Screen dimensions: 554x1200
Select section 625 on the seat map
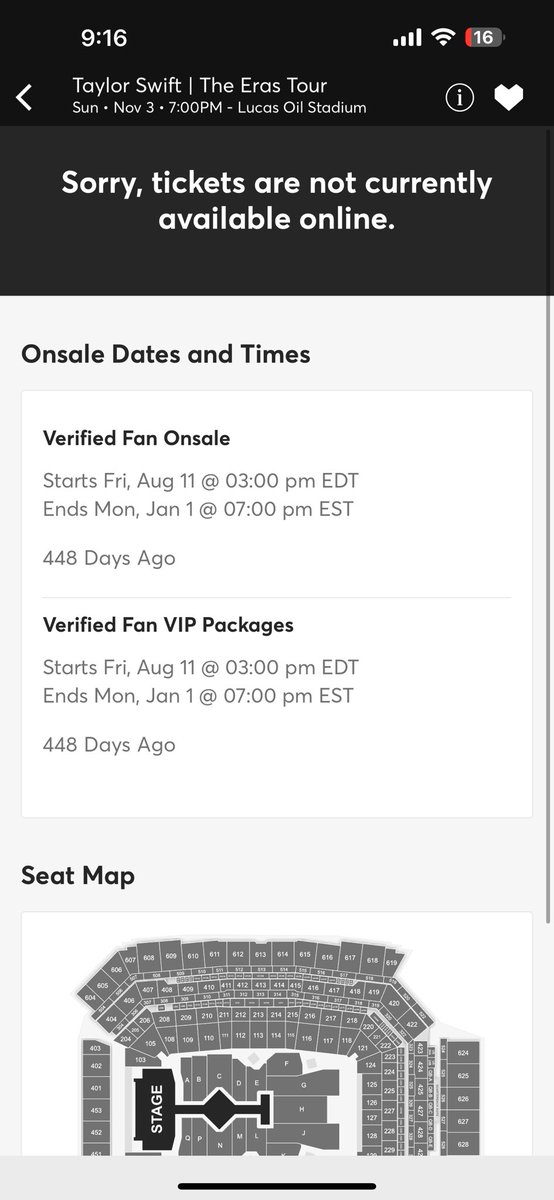pos(462,1075)
